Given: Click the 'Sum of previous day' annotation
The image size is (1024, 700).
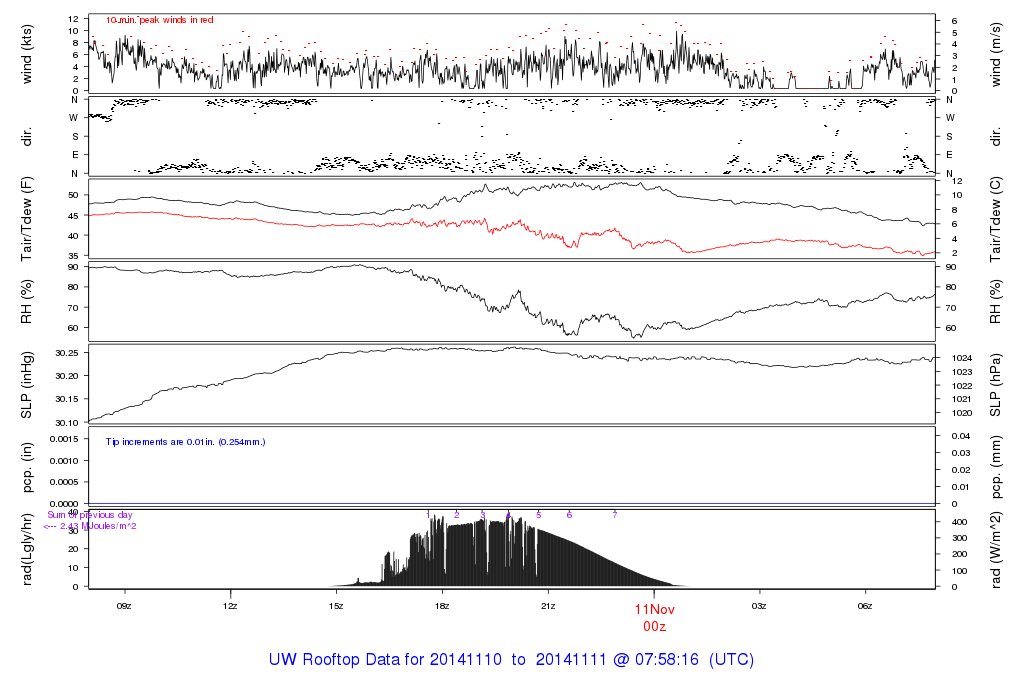Looking at the screenshot, I should coord(97,515).
